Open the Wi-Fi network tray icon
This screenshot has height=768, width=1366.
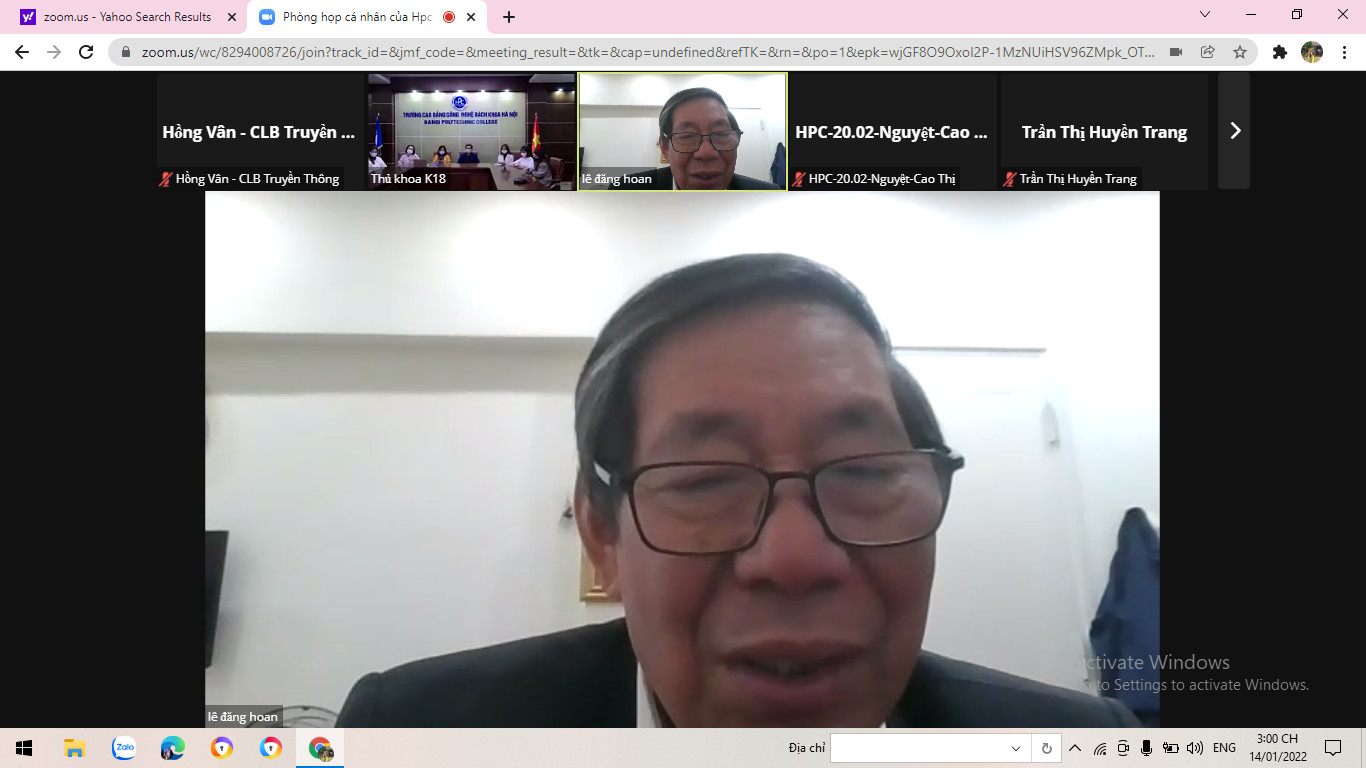pos(1100,748)
